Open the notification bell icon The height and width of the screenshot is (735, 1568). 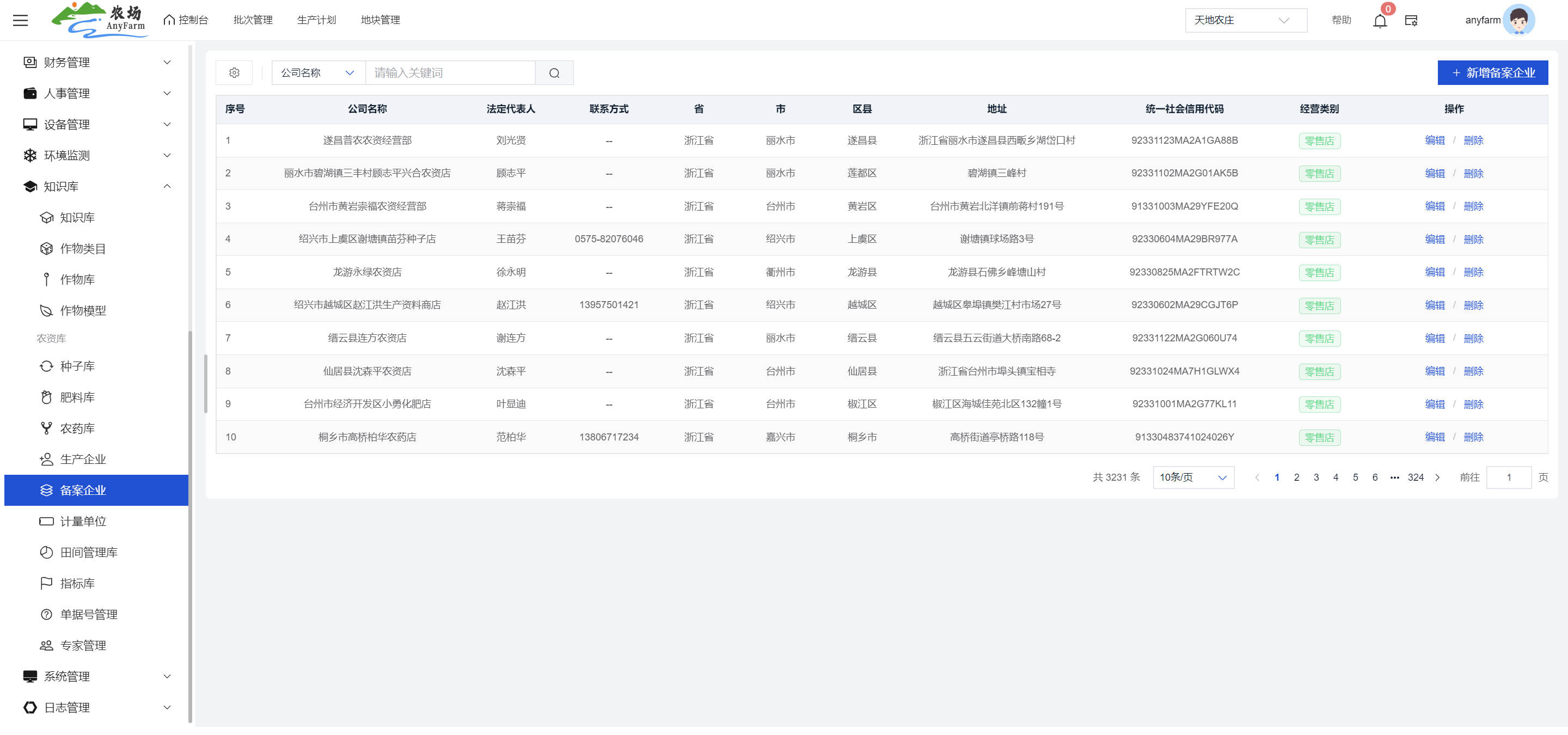1379,21
